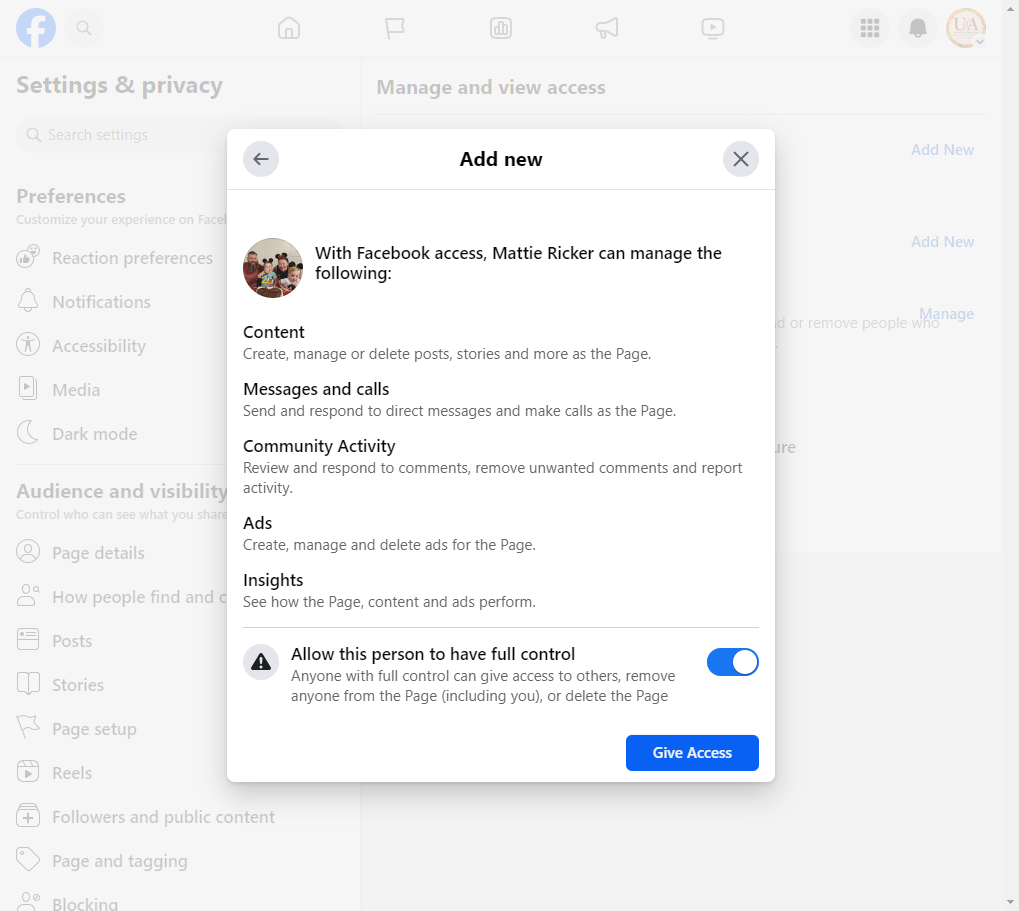This screenshot has width=1019, height=911.
Task: Click the full control warning triangle icon
Action: (261, 662)
